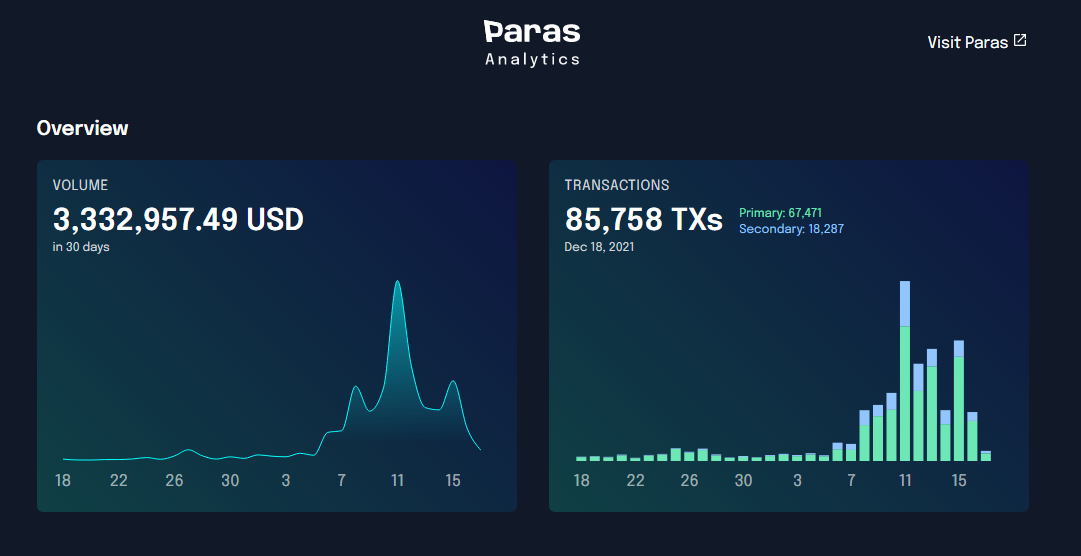The width and height of the screenshot is (1081, 556).
Task: Click the TRANSACTIONS card label
Action: click(x=616, y=185)
